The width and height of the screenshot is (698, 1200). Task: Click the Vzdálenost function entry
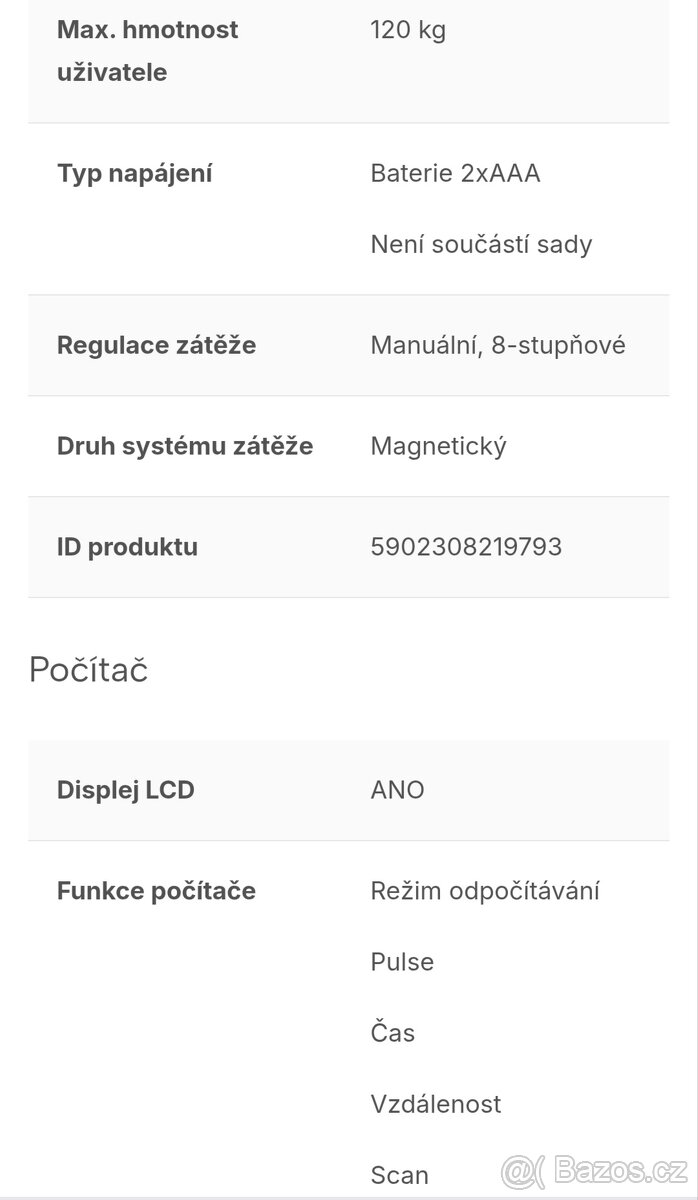(436, 1104)
